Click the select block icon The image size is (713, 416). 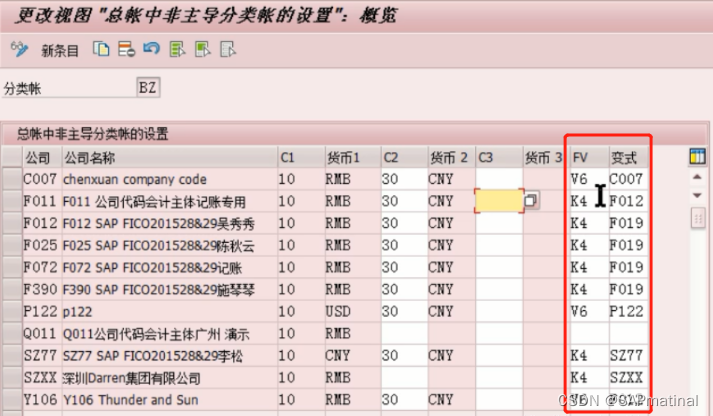click(x=202, y=49)
